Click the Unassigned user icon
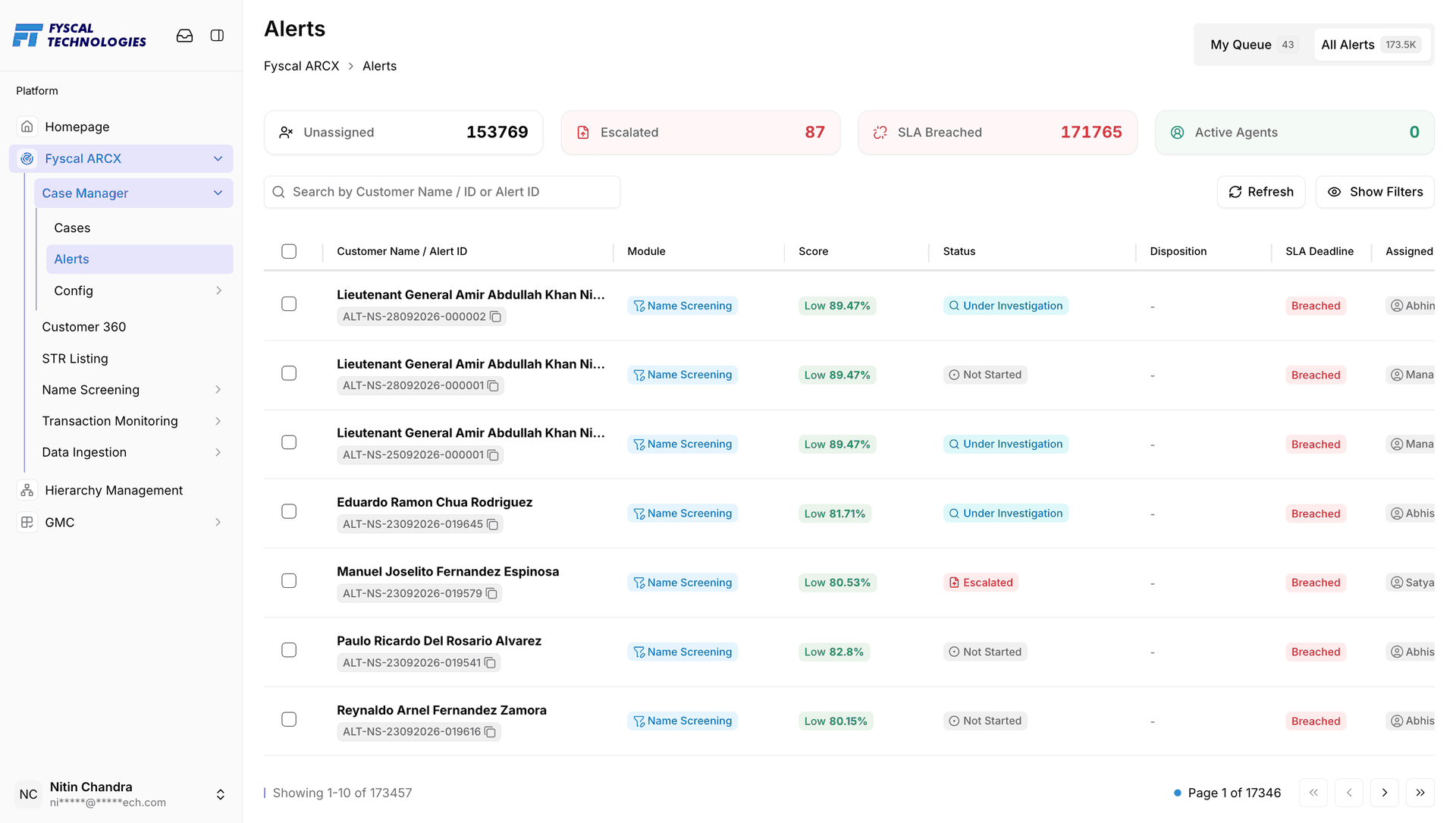The width and height of the screenshot is (1456, 823). [x=286, y=133]
